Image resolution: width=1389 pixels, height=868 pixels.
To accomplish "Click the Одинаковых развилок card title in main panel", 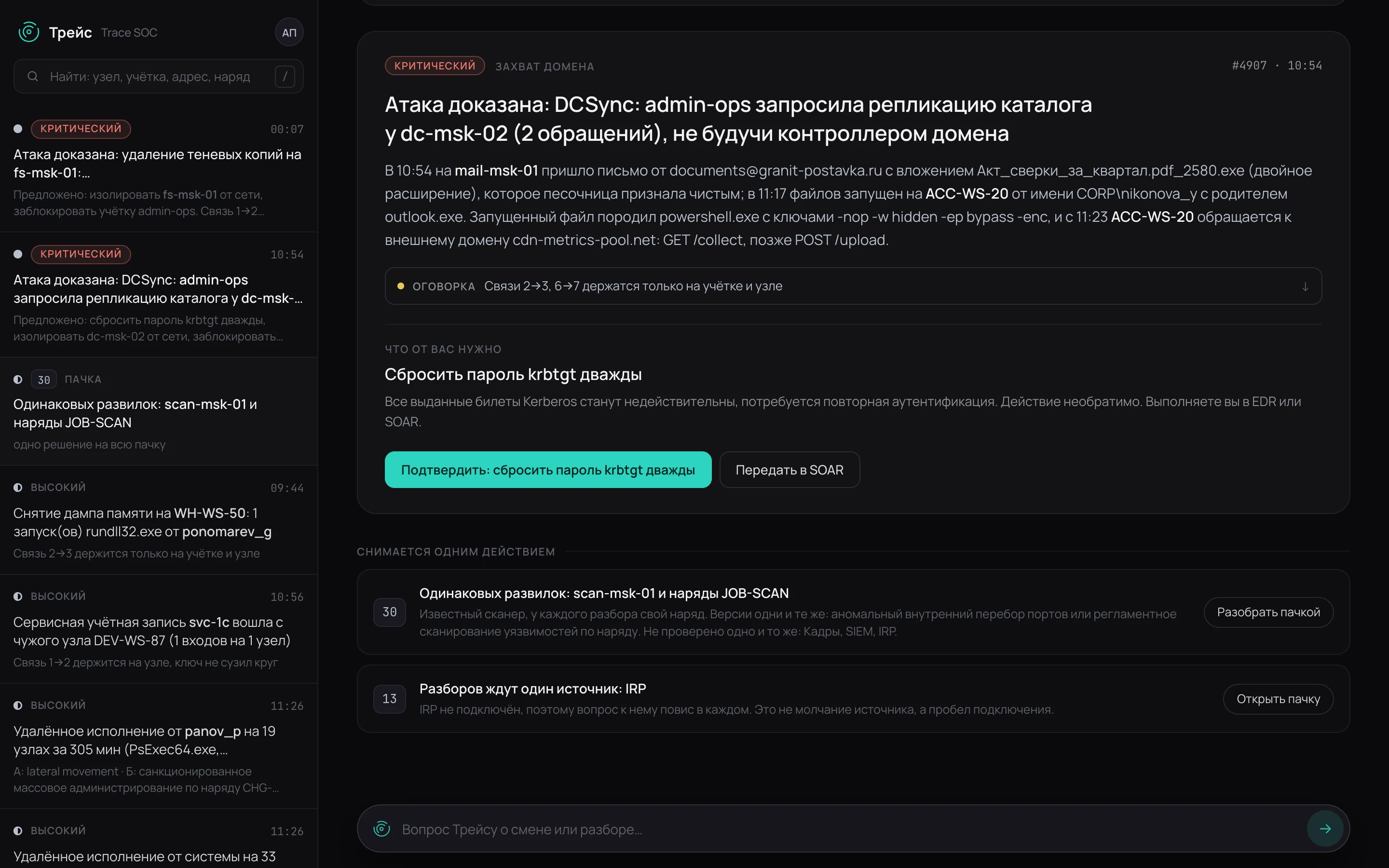I will coord(604,593).
